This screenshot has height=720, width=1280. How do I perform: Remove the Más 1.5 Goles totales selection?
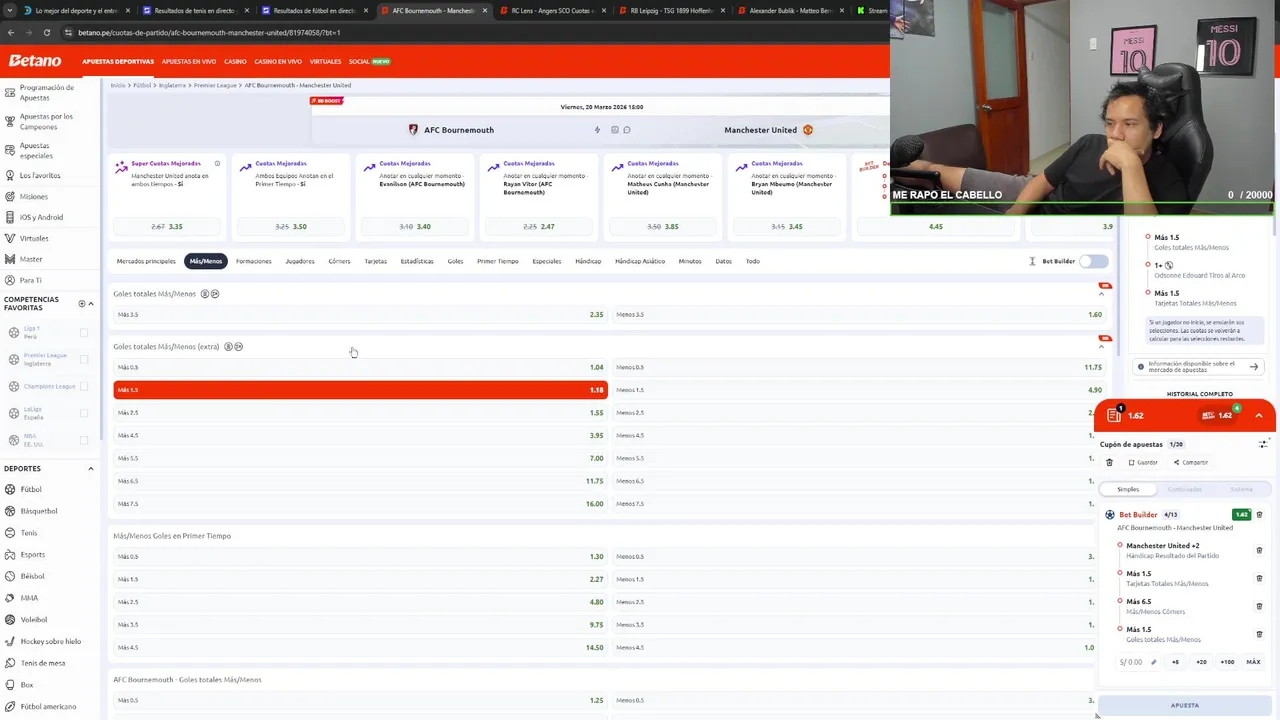click(x=1259, y=634)
